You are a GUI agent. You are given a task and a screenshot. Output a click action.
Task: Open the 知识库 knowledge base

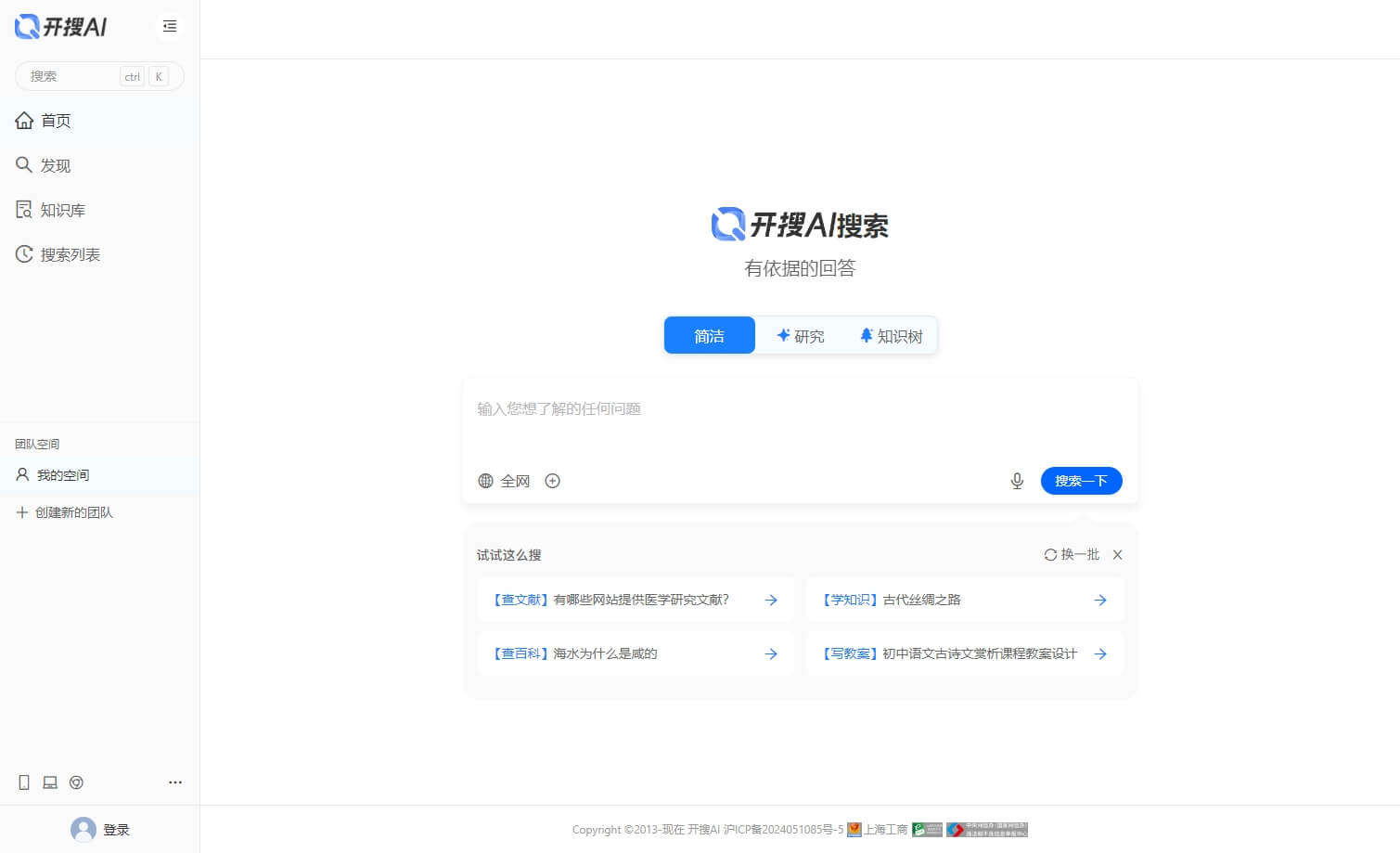click(x=99, y=210)
